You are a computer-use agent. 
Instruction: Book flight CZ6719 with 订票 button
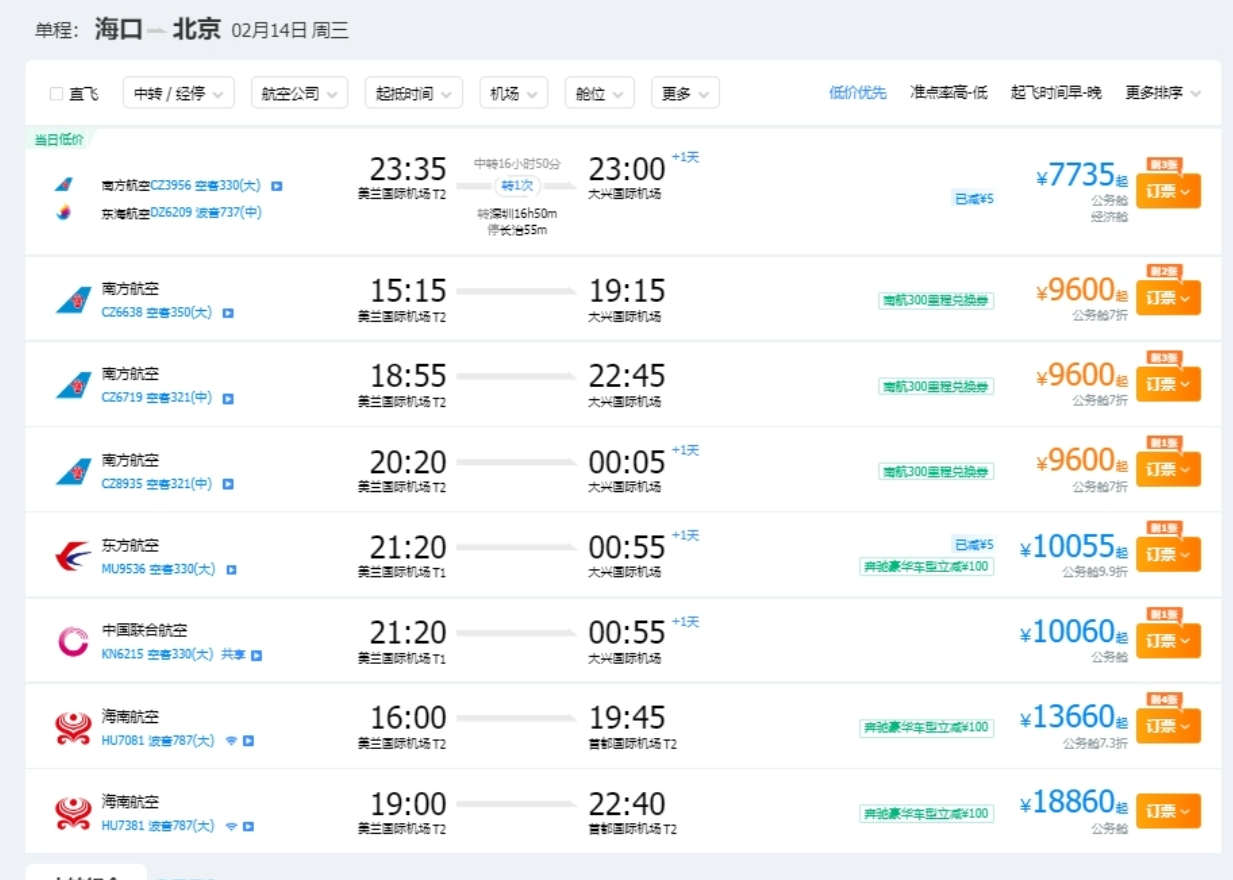pos(1168,383)
